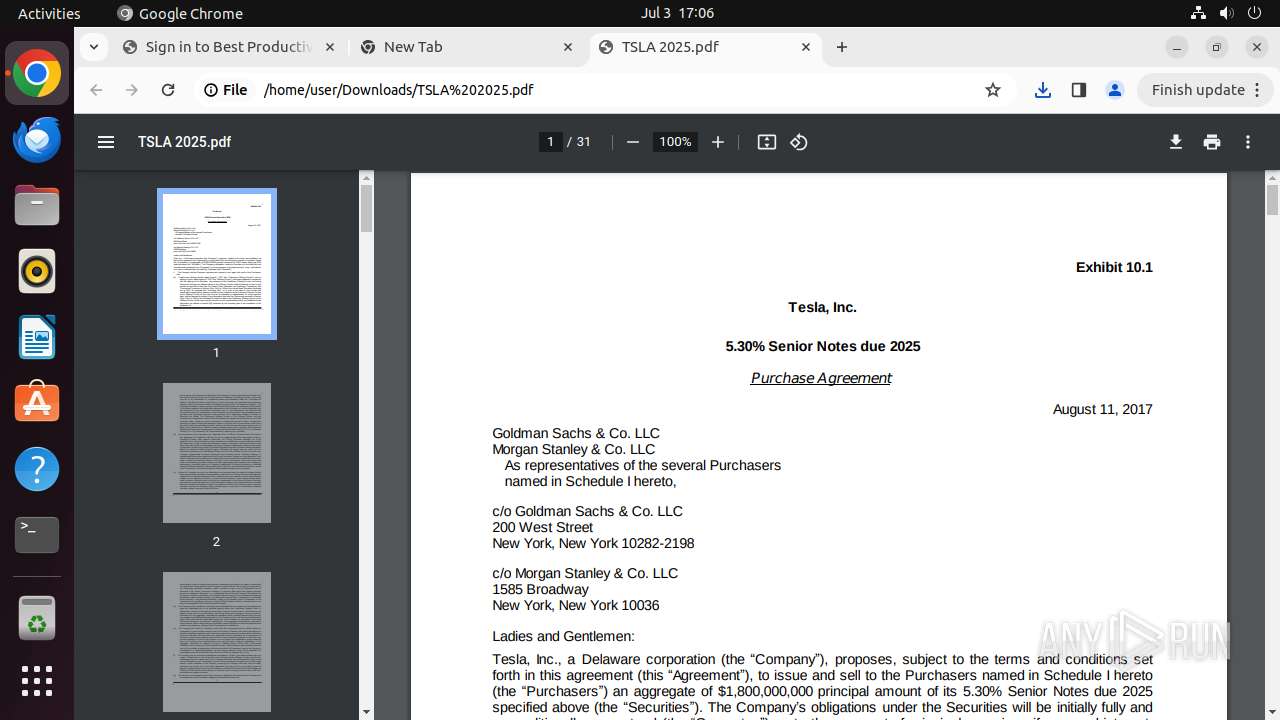
Task: Download the PDF from viewer toolbar
Action: 1176,142
